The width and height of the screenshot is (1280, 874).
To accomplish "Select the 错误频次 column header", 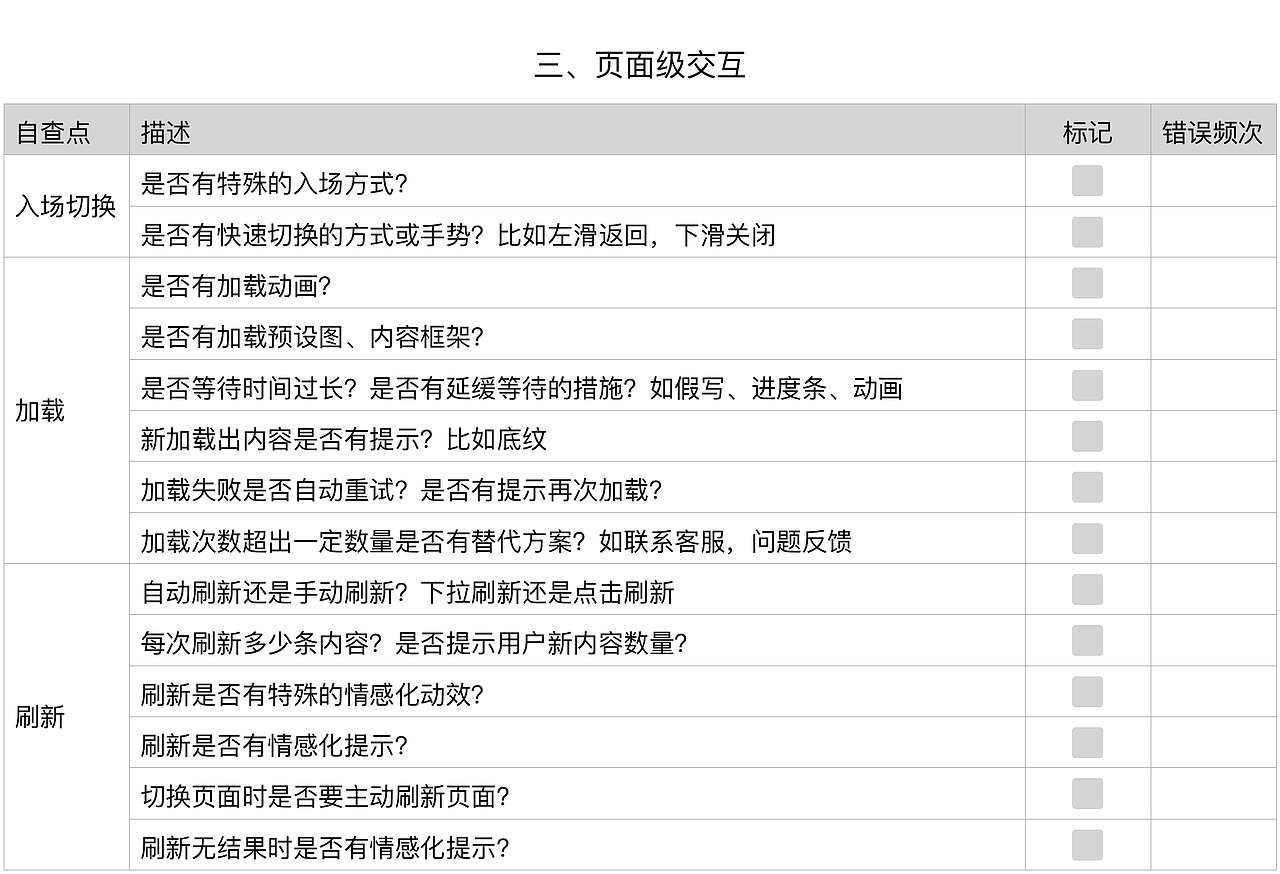I will [x=1212, y=131].
